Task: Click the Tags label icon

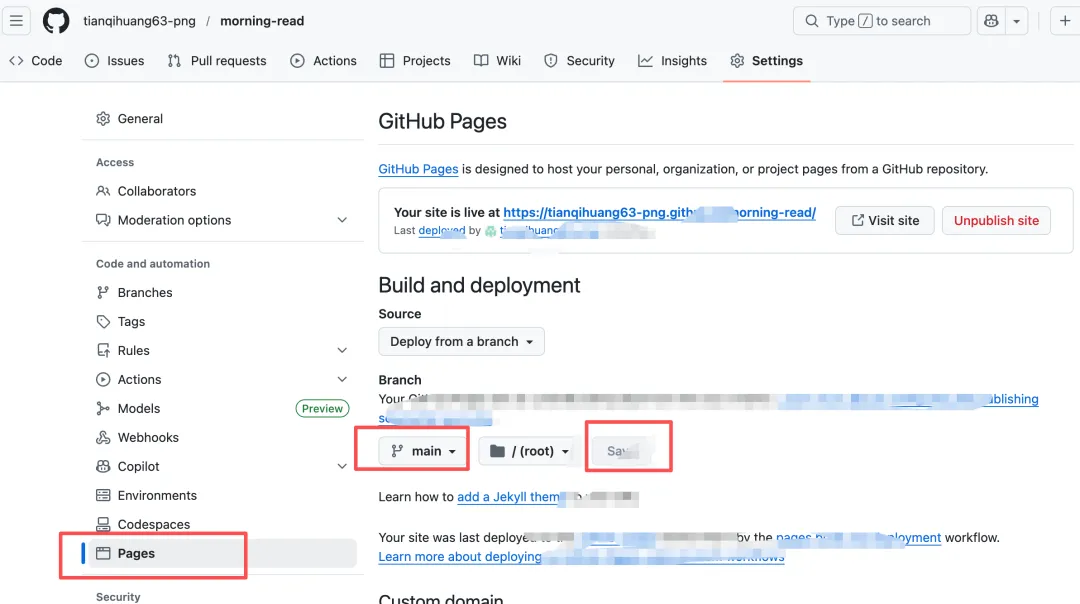Action: pos(103,322)
